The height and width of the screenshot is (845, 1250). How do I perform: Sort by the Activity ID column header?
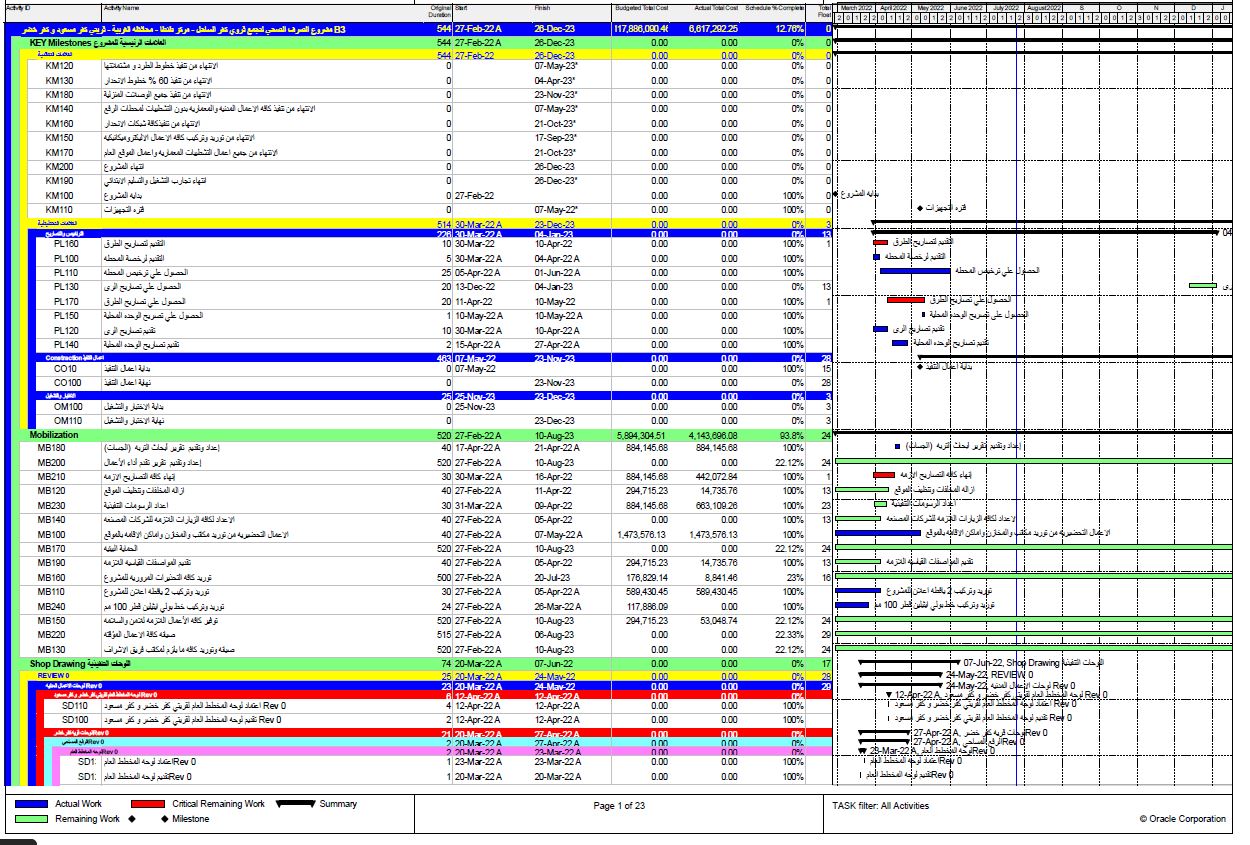(x=20, y=7)
